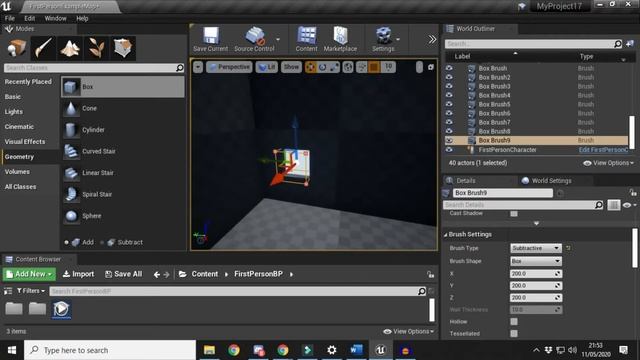Viewport: 640px width, 360px height.
Task: Maximize viewport restore icon
Action: pos(431,67)
